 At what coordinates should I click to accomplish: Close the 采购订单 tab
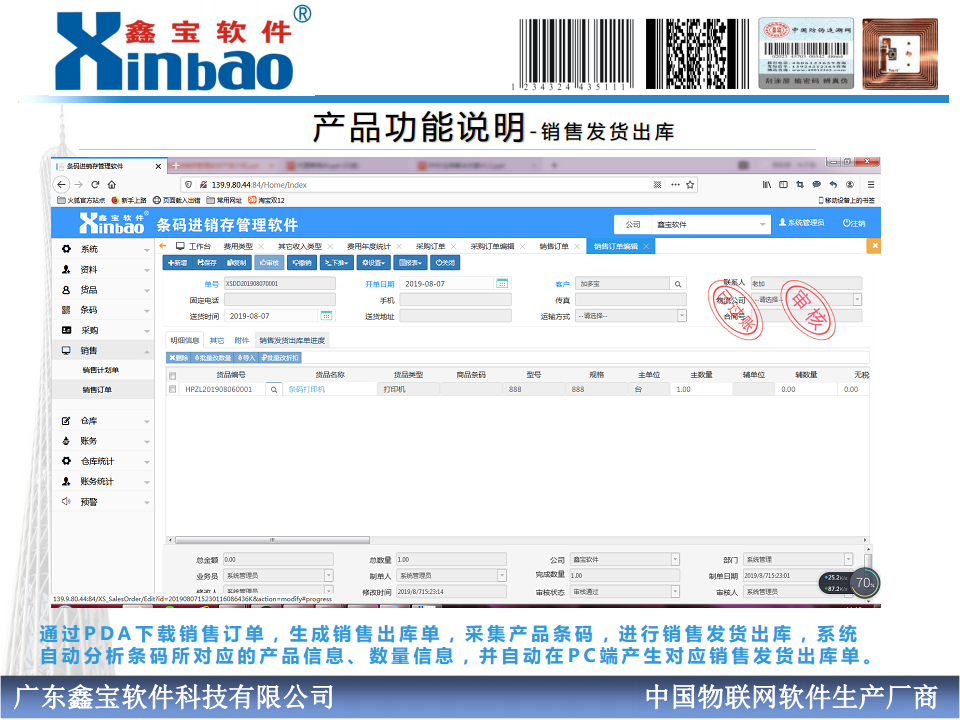point(453,246)
